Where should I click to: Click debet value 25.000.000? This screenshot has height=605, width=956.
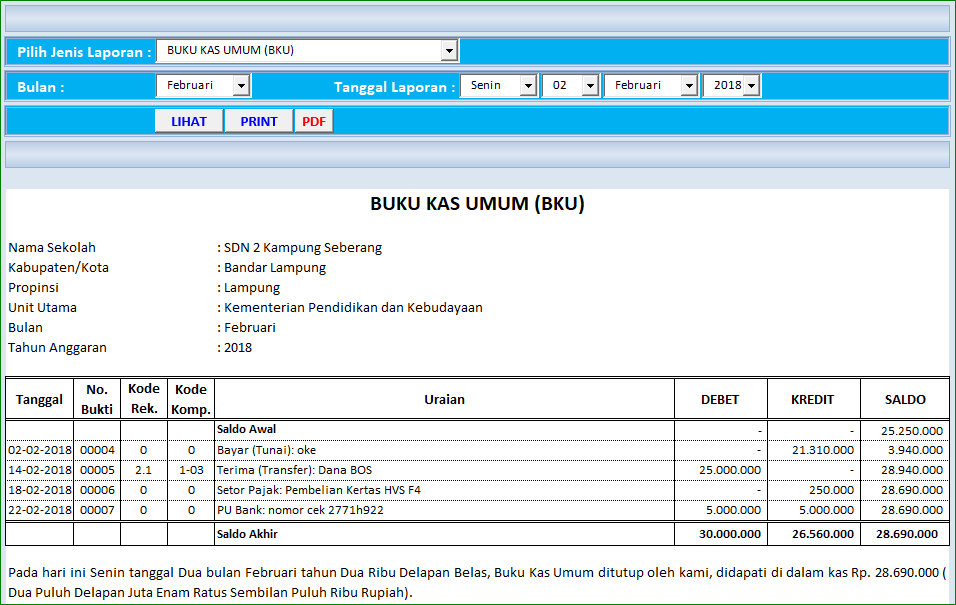click(730, 470)
